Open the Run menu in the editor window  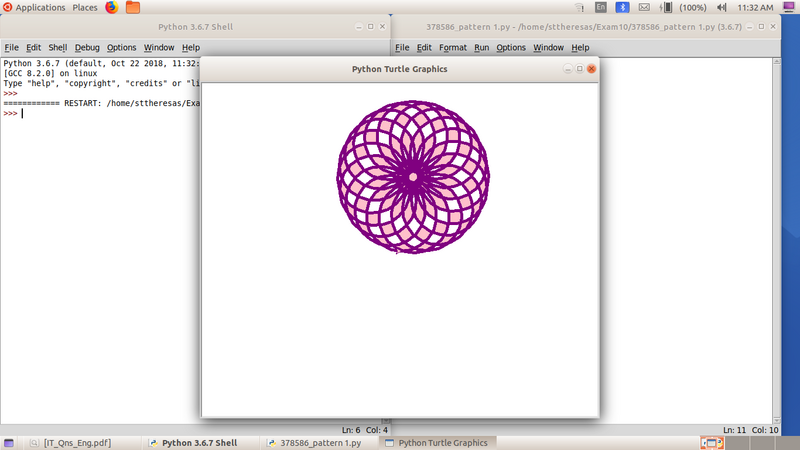pyautogui.click(x=481, y=47)
